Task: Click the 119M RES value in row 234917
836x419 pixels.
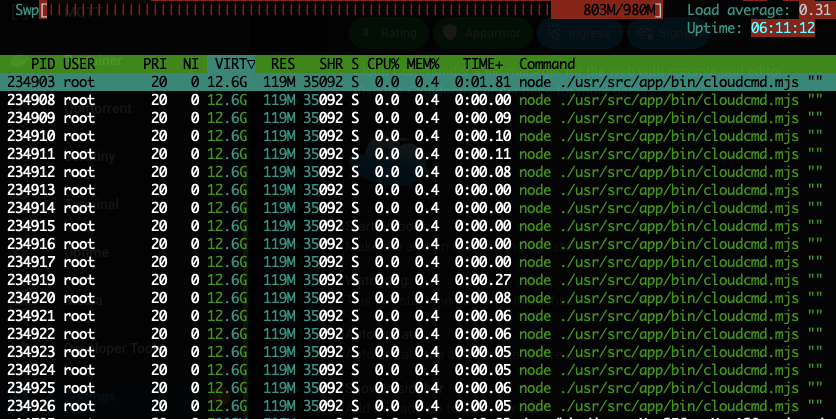Action: (279, 262)
